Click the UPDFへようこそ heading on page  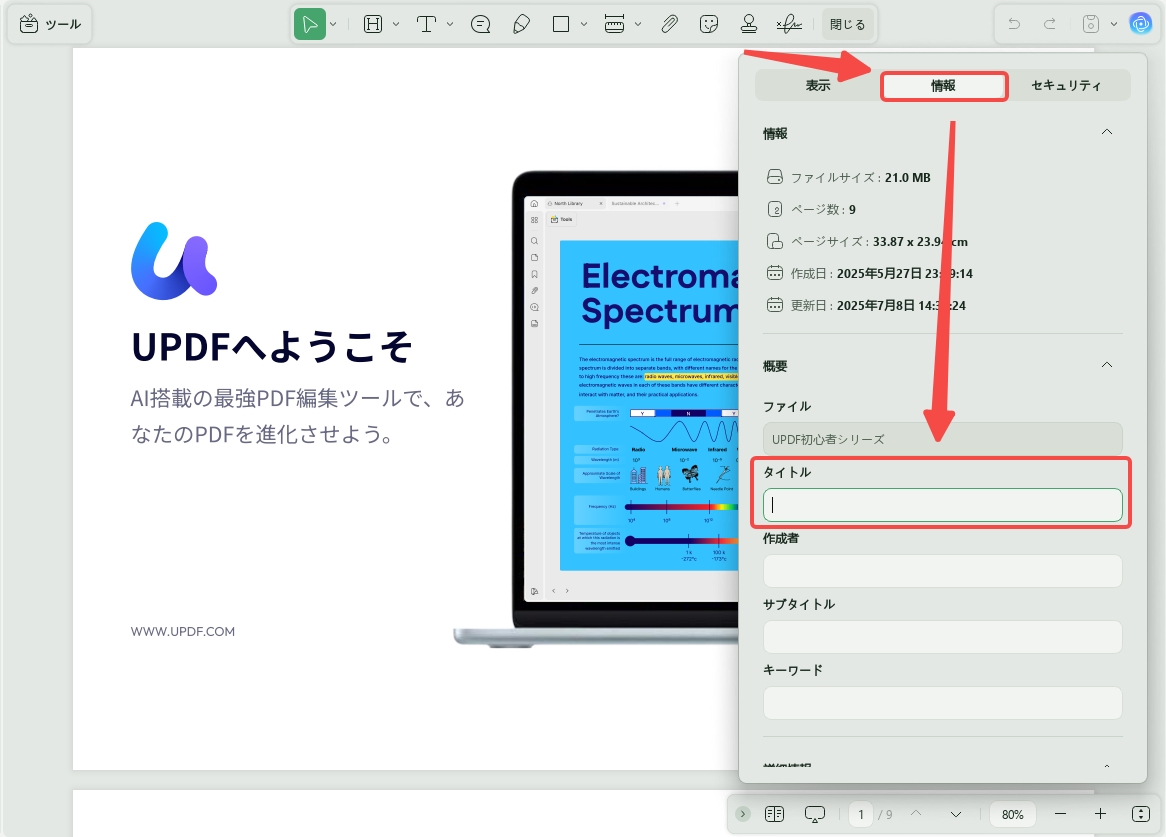pyautogui.click(x=271, y=346)
